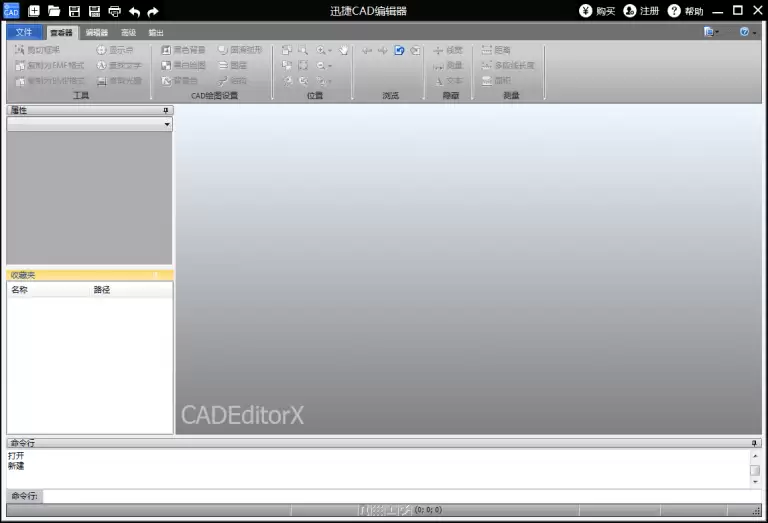Switch to the 编辑器 Editor tab
Viewport: 768px width, 523px height.
coord(96,33)
